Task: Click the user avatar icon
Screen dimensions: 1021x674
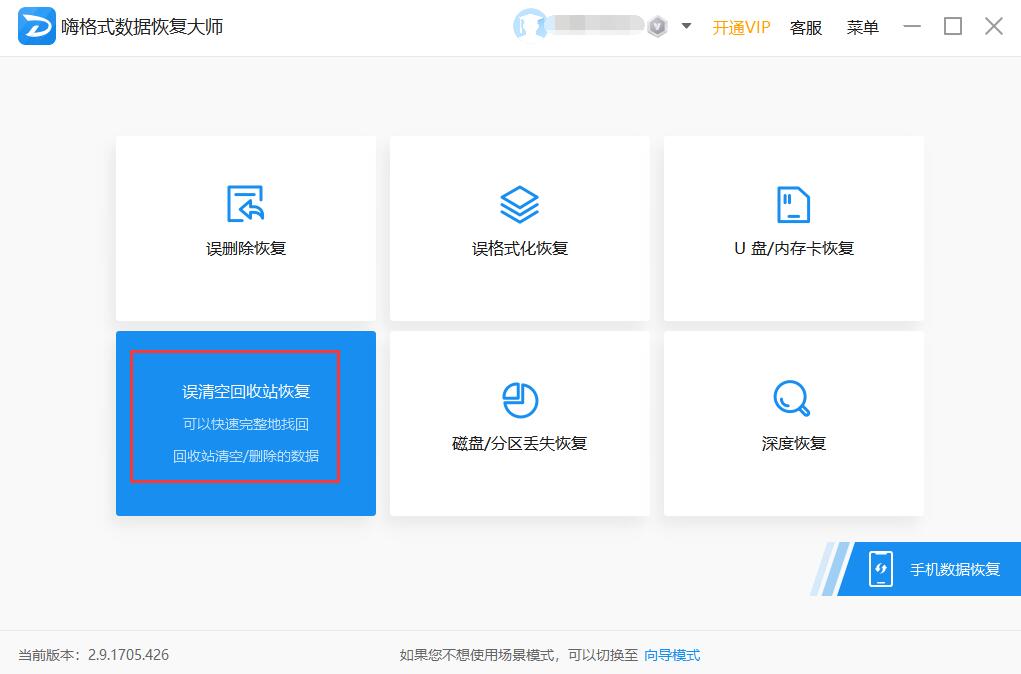Action: click(x=529, y=26)
